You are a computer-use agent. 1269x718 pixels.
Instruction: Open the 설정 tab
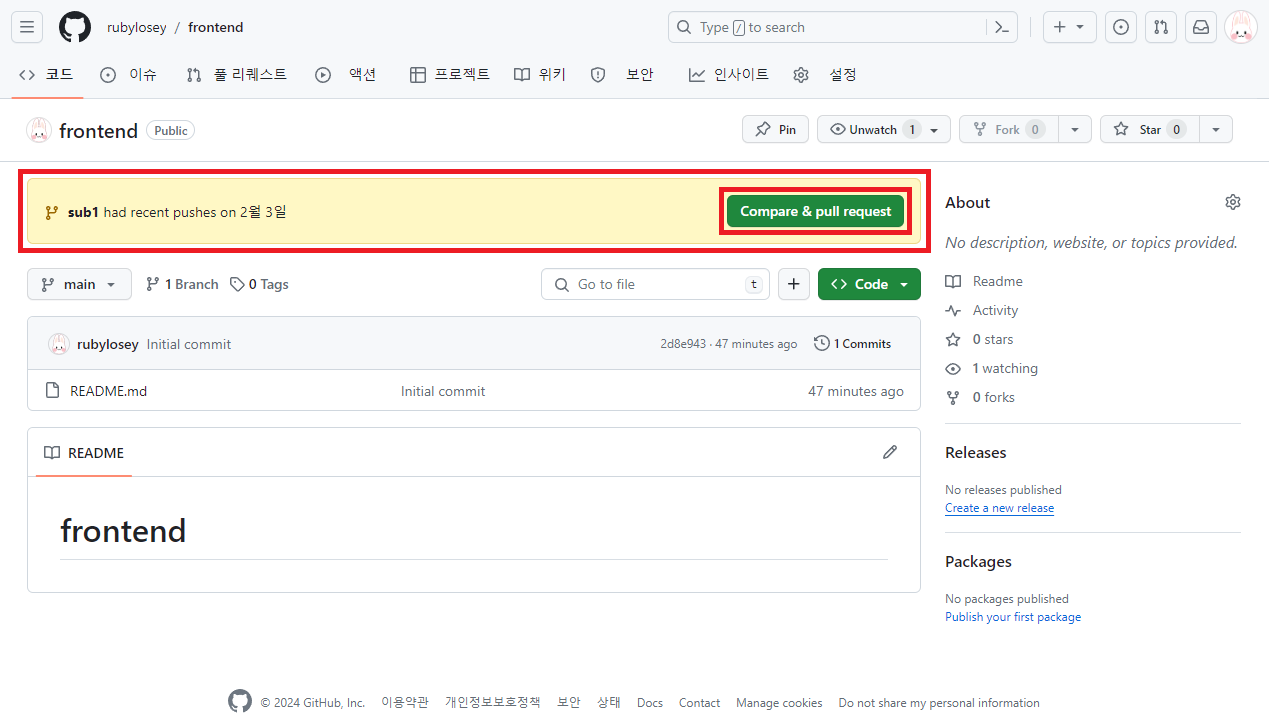(825, 74)
